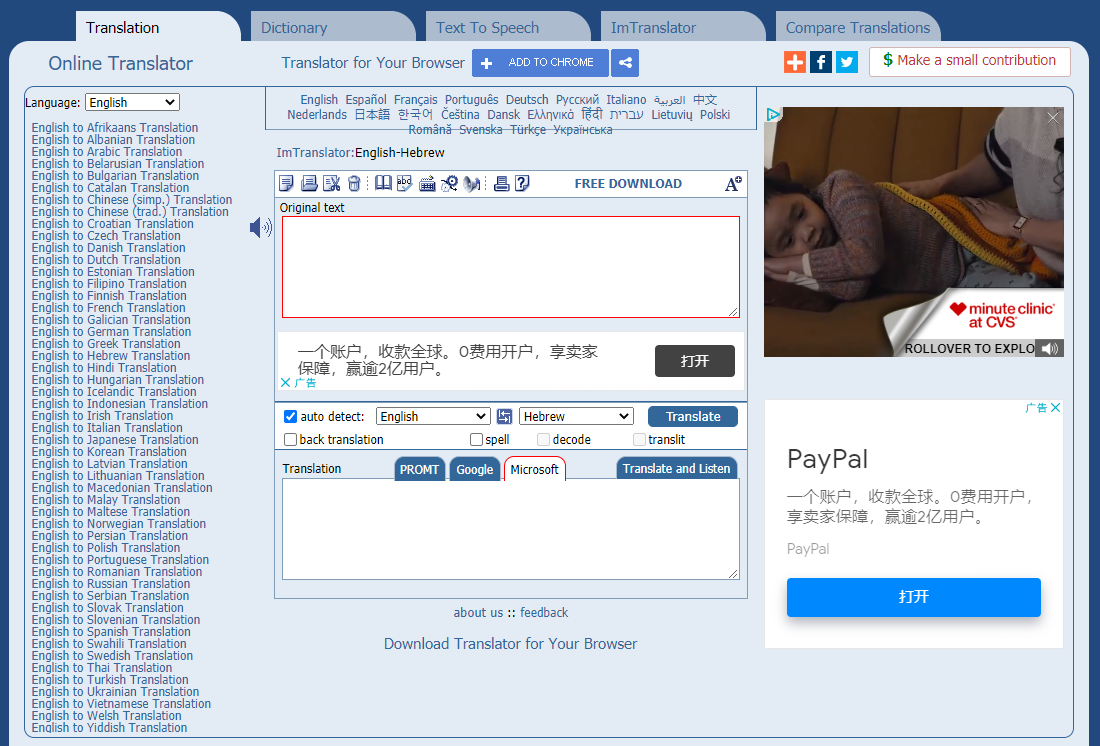Click the copy text icon in toolbar
Image resolution: width=1100 pixels, height=746 pixels.
point(286,183)
